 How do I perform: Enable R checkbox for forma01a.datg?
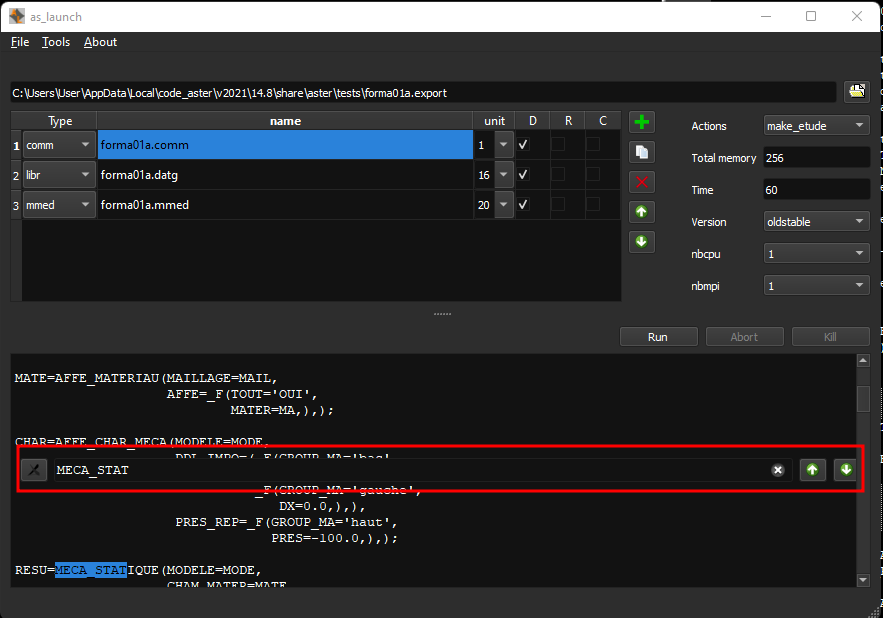(x=558, y=175)
